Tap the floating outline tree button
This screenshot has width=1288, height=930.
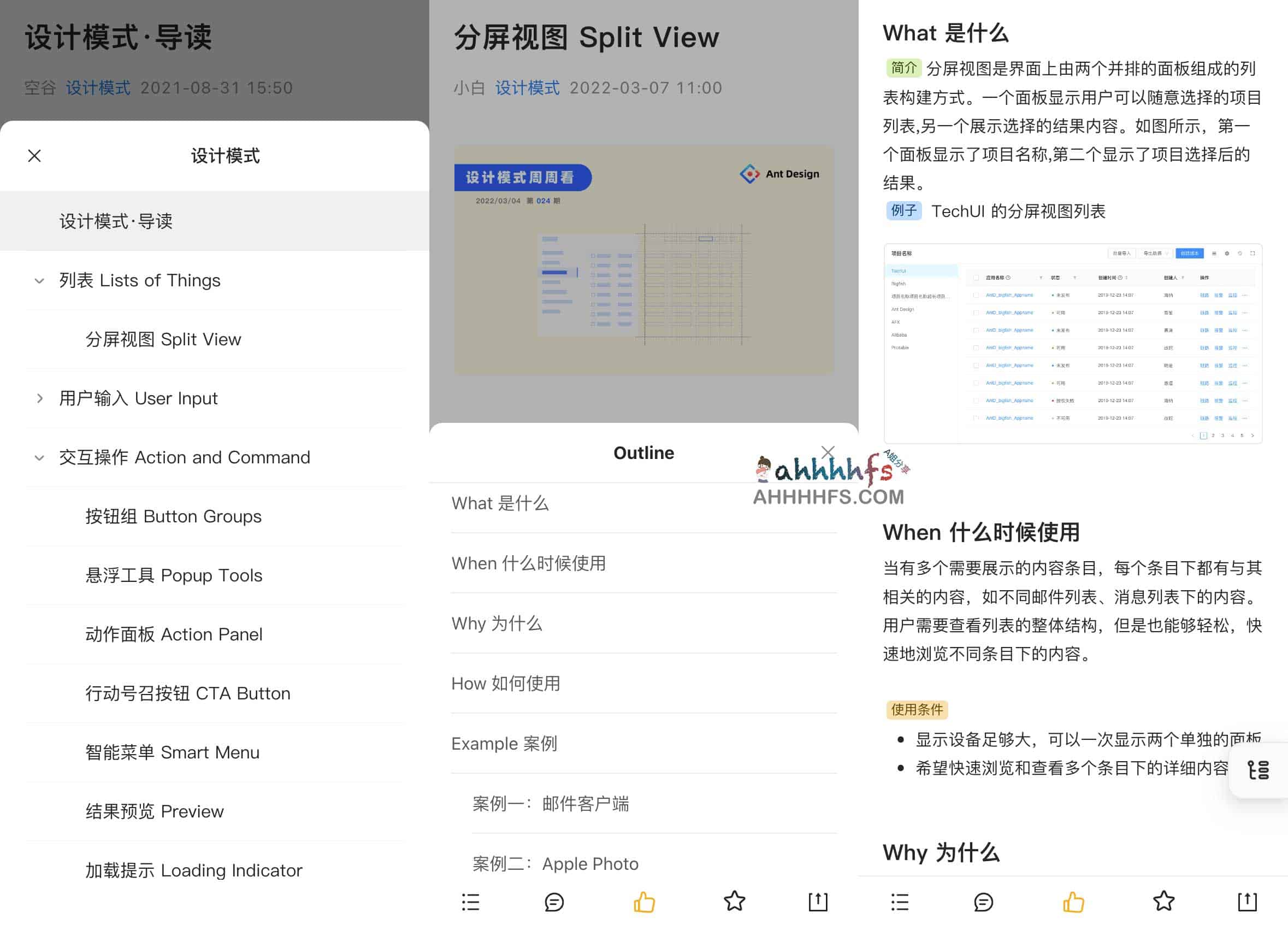coord(1259,770)
